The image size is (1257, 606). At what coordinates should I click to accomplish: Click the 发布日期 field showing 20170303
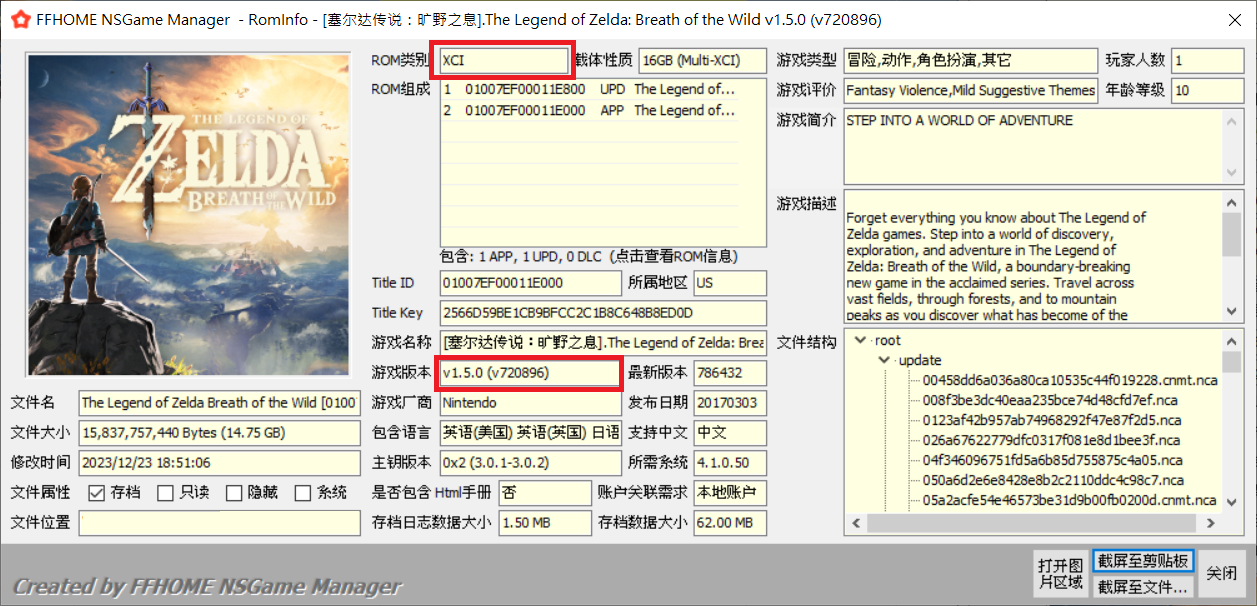click(x=730, y=403)
